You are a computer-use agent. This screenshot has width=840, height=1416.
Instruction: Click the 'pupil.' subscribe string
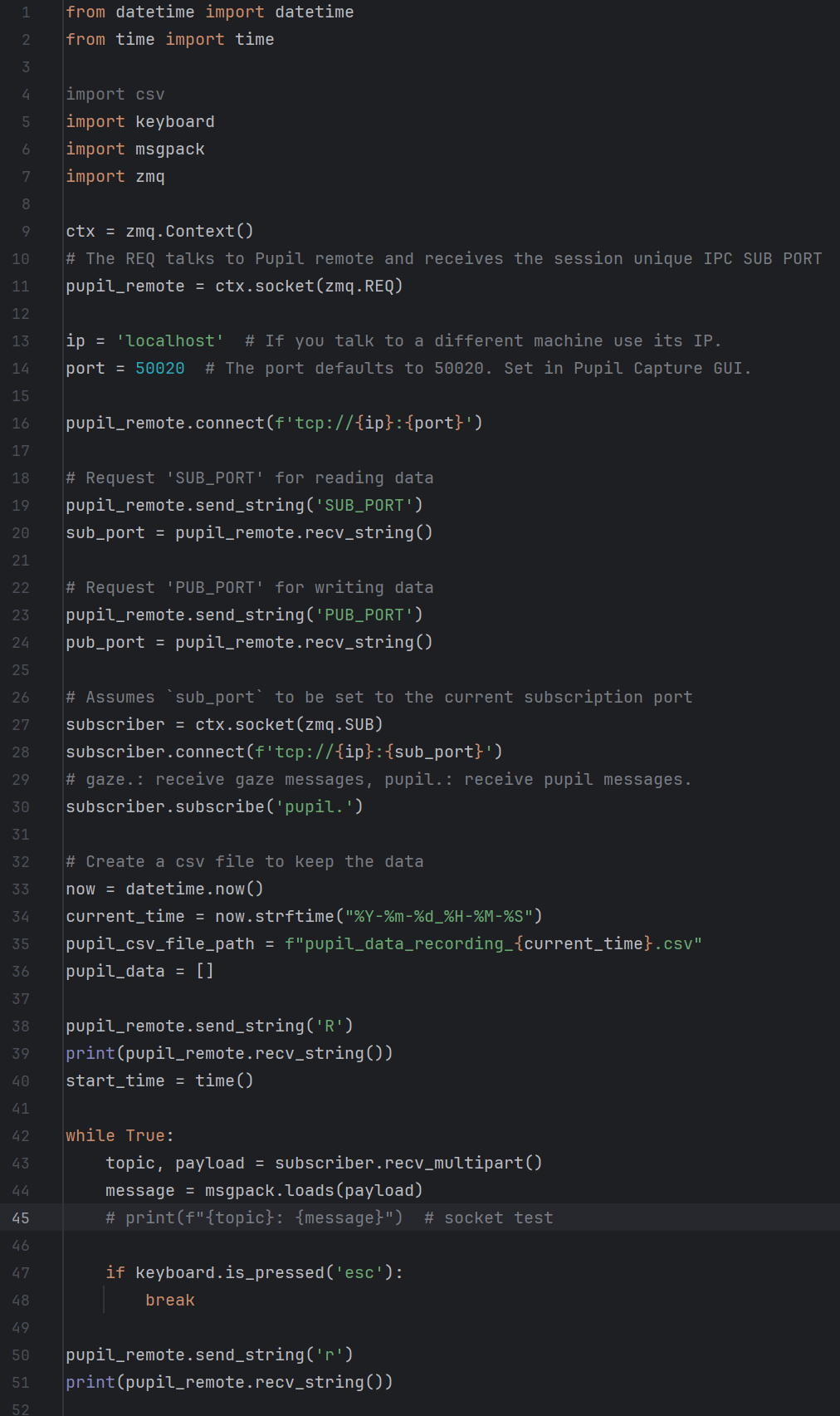pos(315,806)
